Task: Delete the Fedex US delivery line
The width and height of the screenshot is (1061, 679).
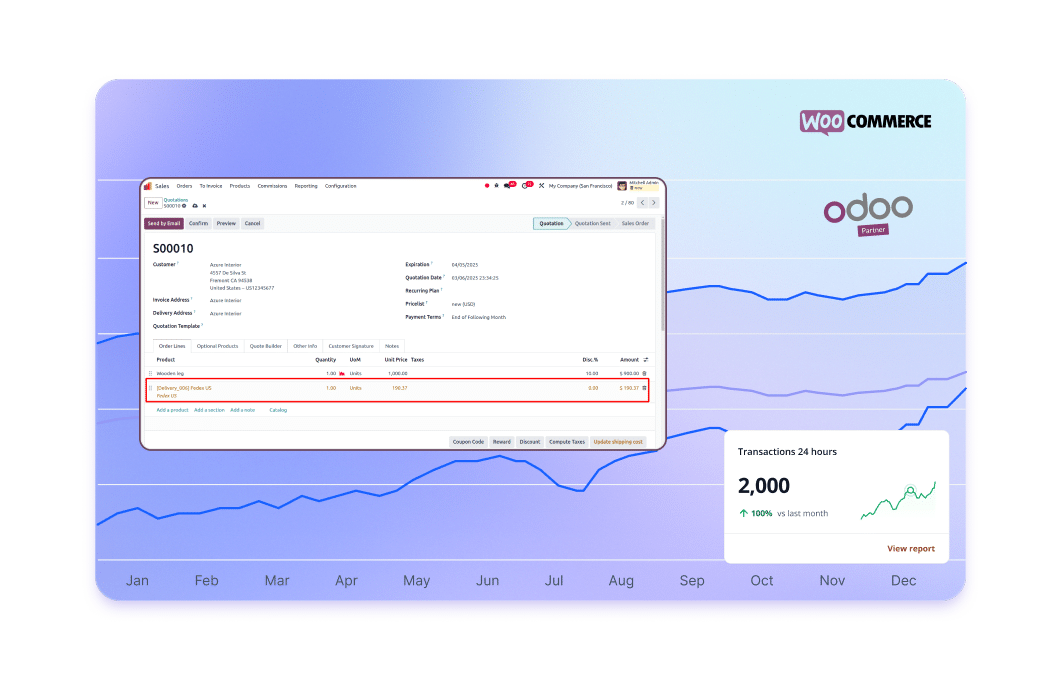Action: (x=644, y=388)
